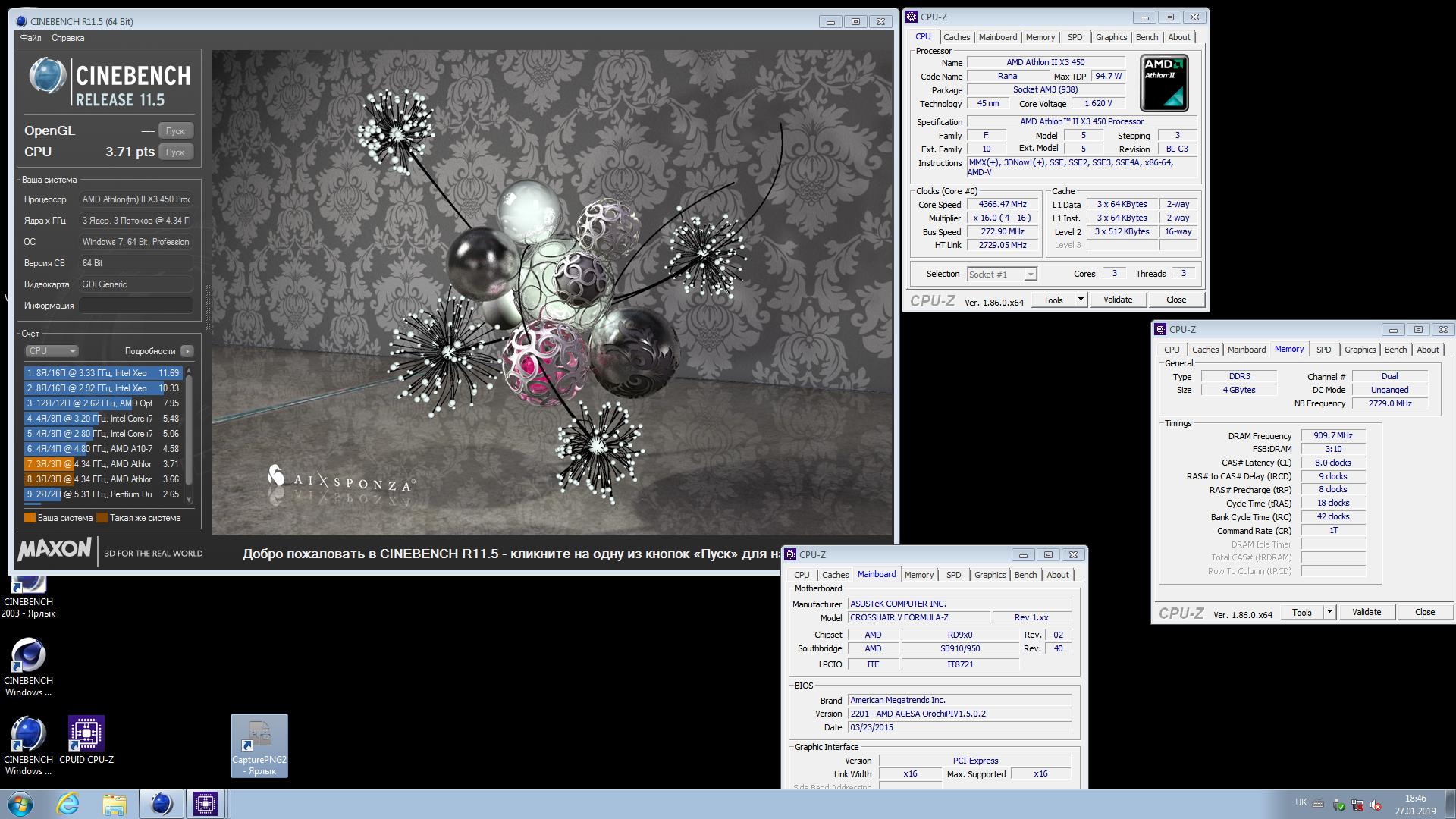The image size is (1456, 819).
Task: Click Close in CPU-Z processor window
Action: point(1176,300)
